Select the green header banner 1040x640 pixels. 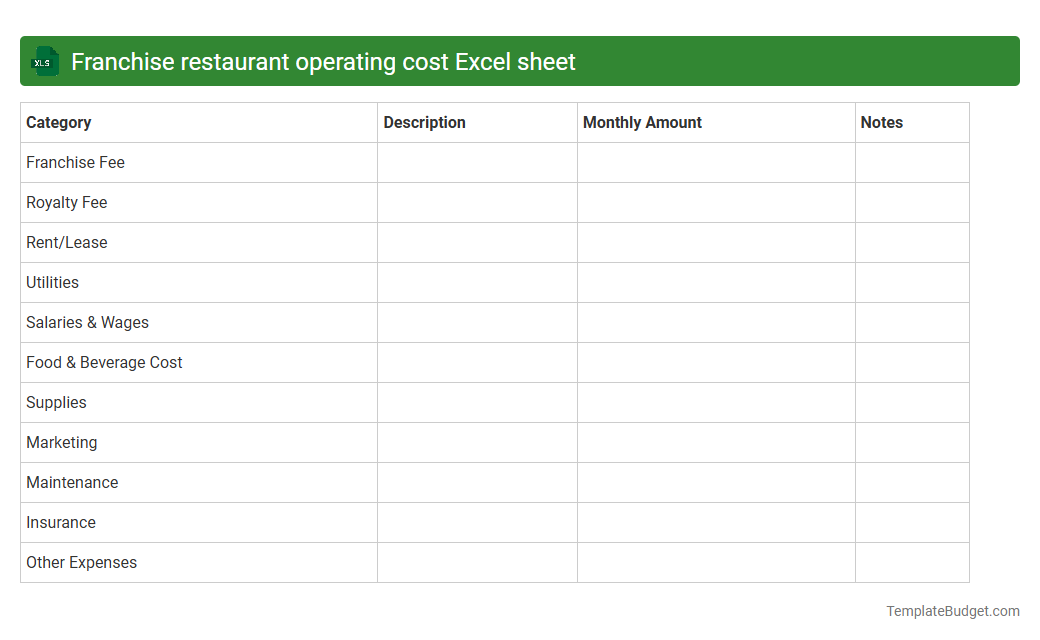pyautogui.click(x=520, y=61)
